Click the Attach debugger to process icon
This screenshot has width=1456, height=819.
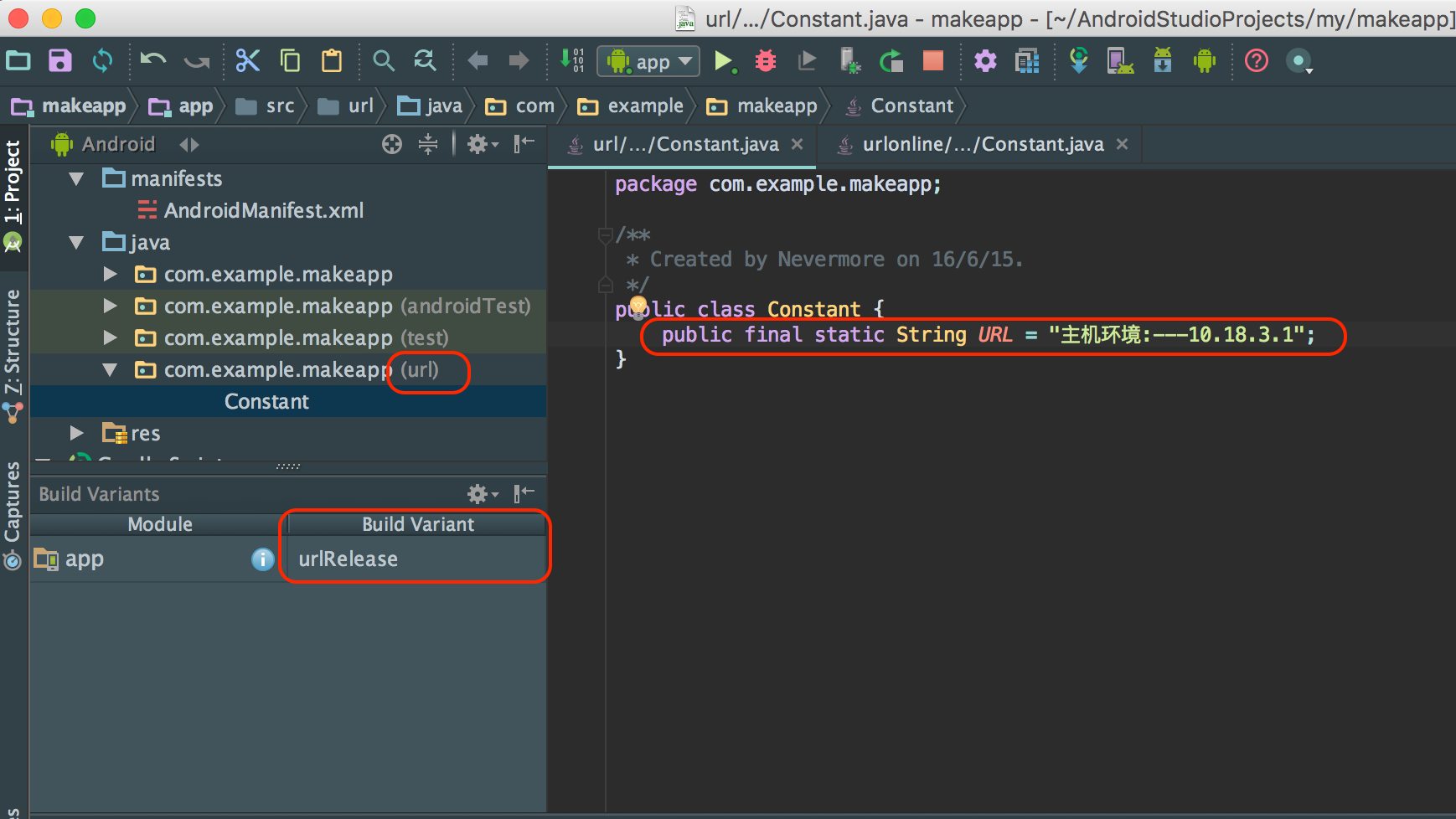pyautogui.click(x=849, y=60)
